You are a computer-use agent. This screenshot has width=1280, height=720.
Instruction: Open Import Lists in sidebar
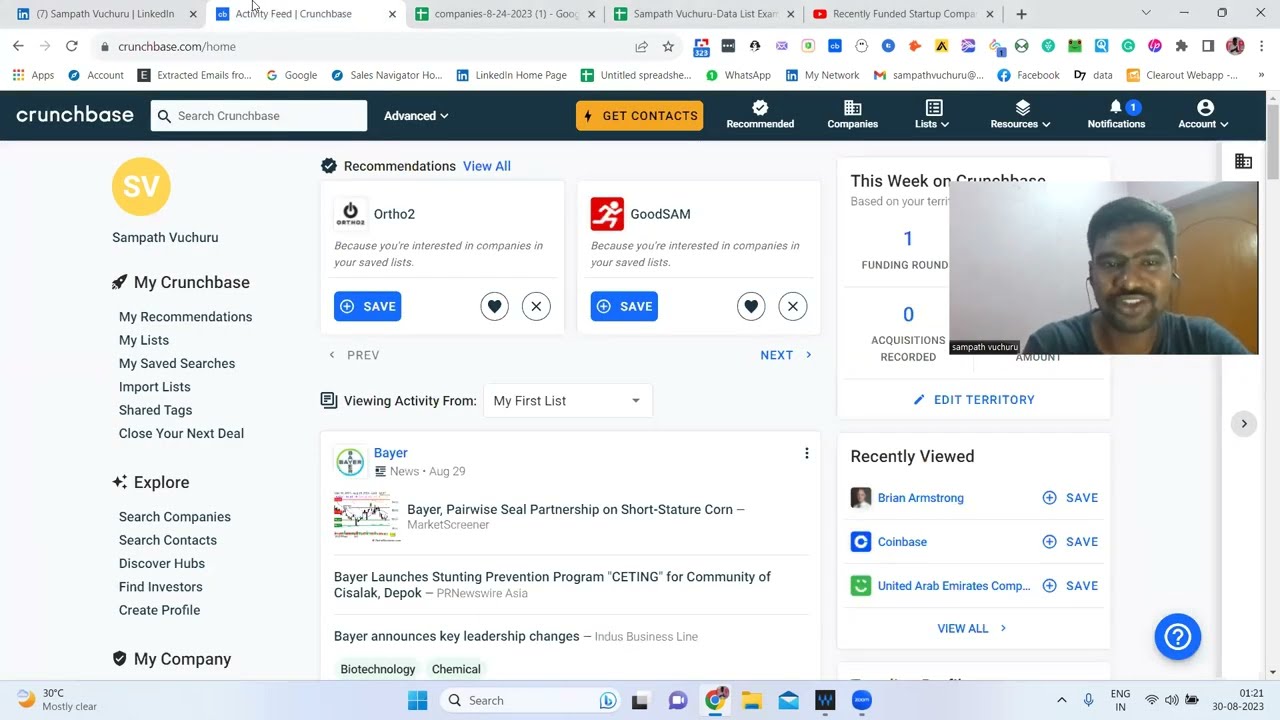155,387
